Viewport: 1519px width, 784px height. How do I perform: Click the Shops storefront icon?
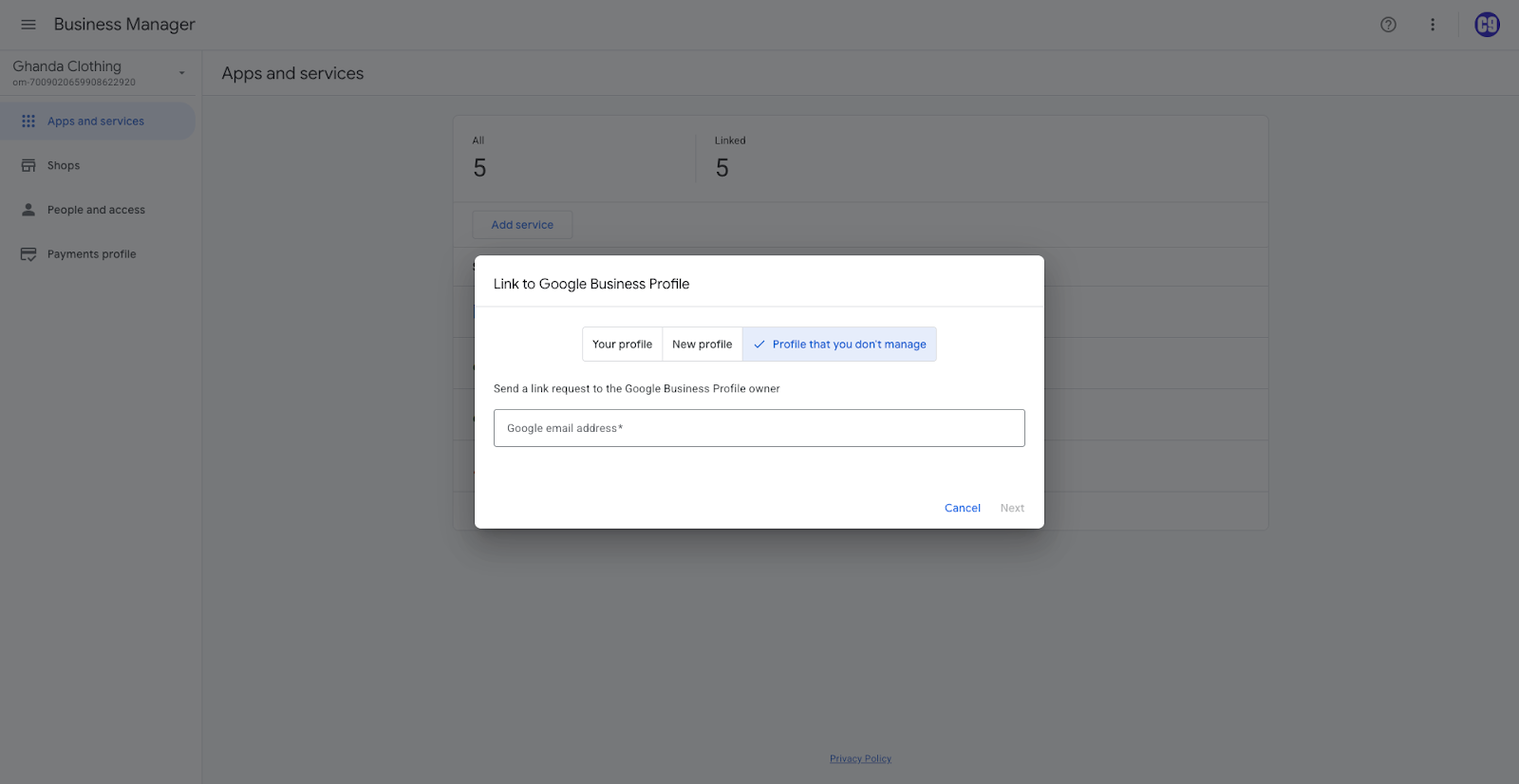[28, 165]
